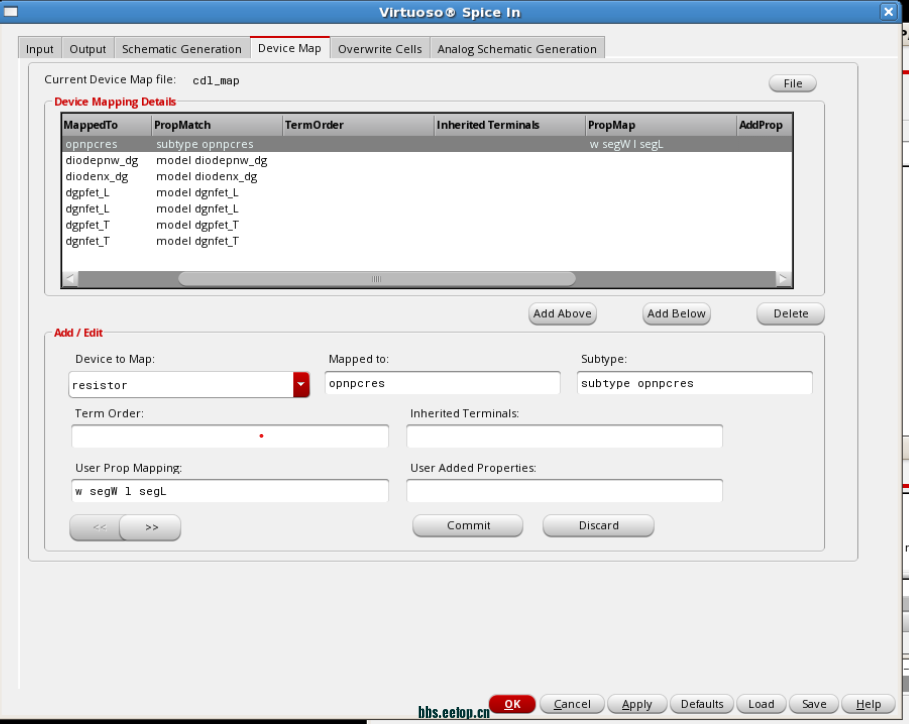Click the Load button
Image resolution: width=909 pixels, height=724 pixels.
click(761, 704)
